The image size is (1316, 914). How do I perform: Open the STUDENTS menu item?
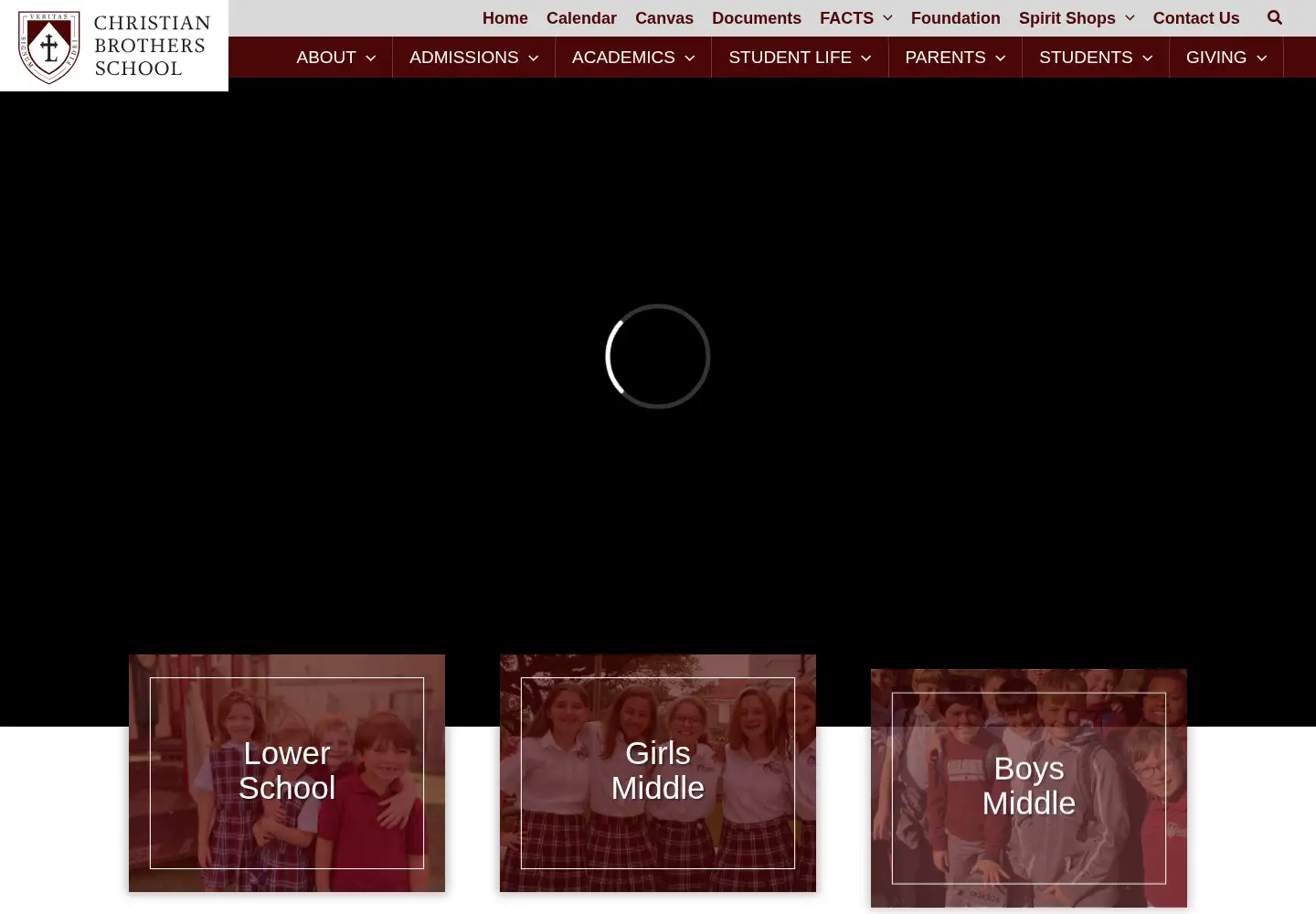1086,58
